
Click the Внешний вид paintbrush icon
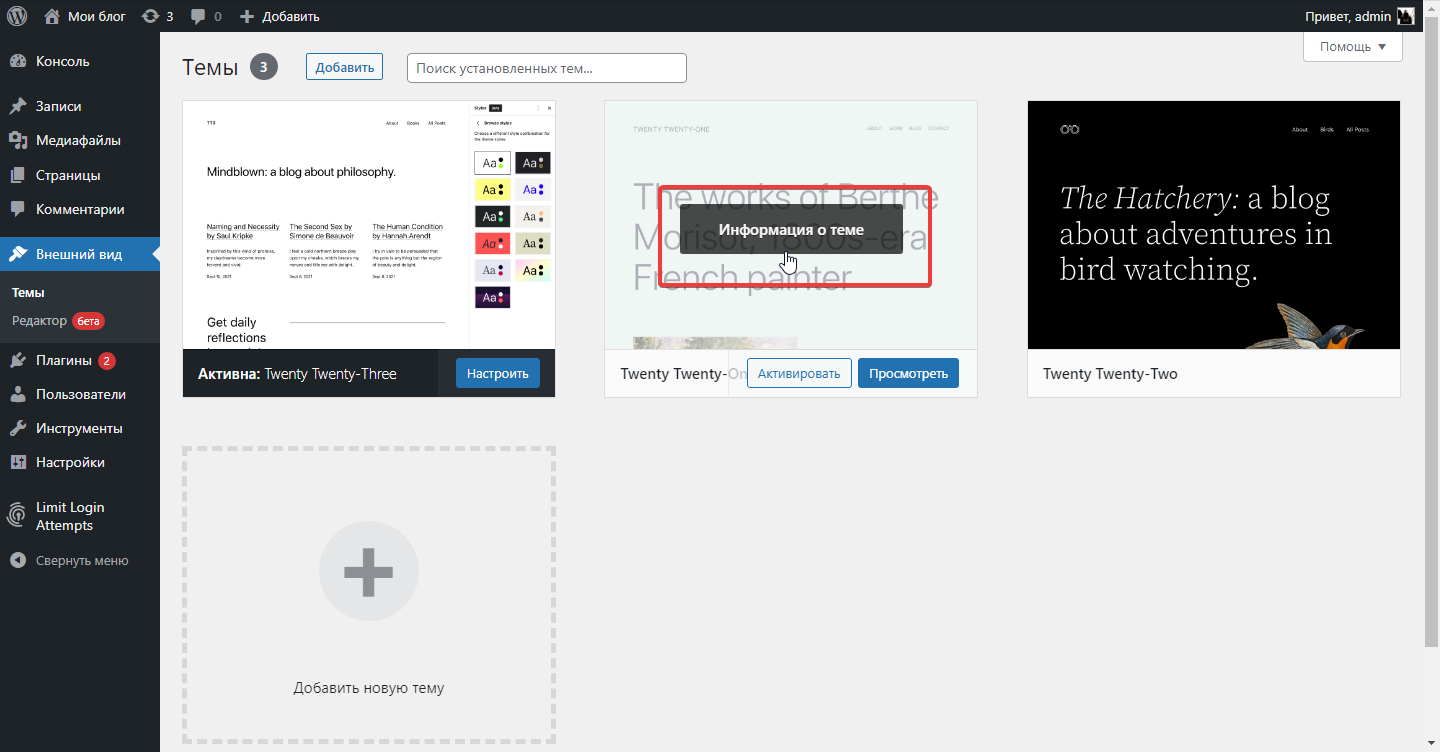[x=18, y=254]
